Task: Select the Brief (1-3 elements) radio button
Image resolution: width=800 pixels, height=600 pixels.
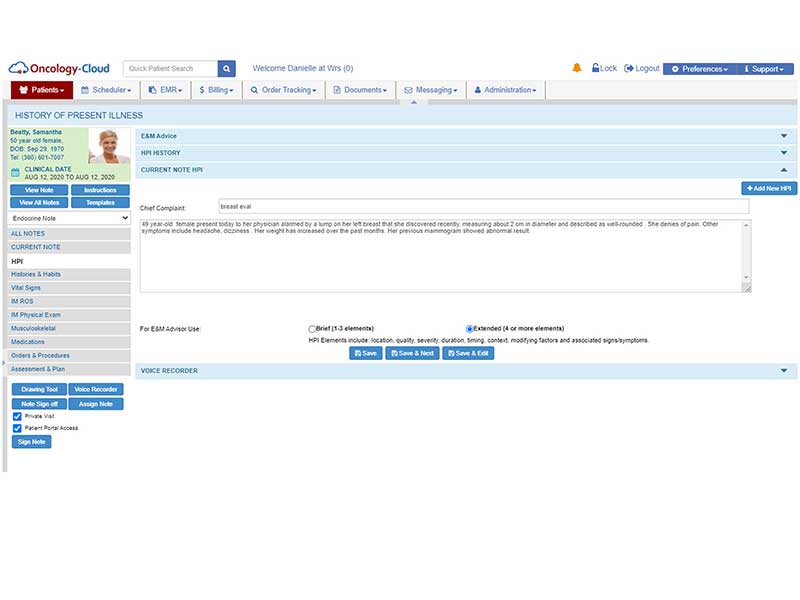Action: 312,329
